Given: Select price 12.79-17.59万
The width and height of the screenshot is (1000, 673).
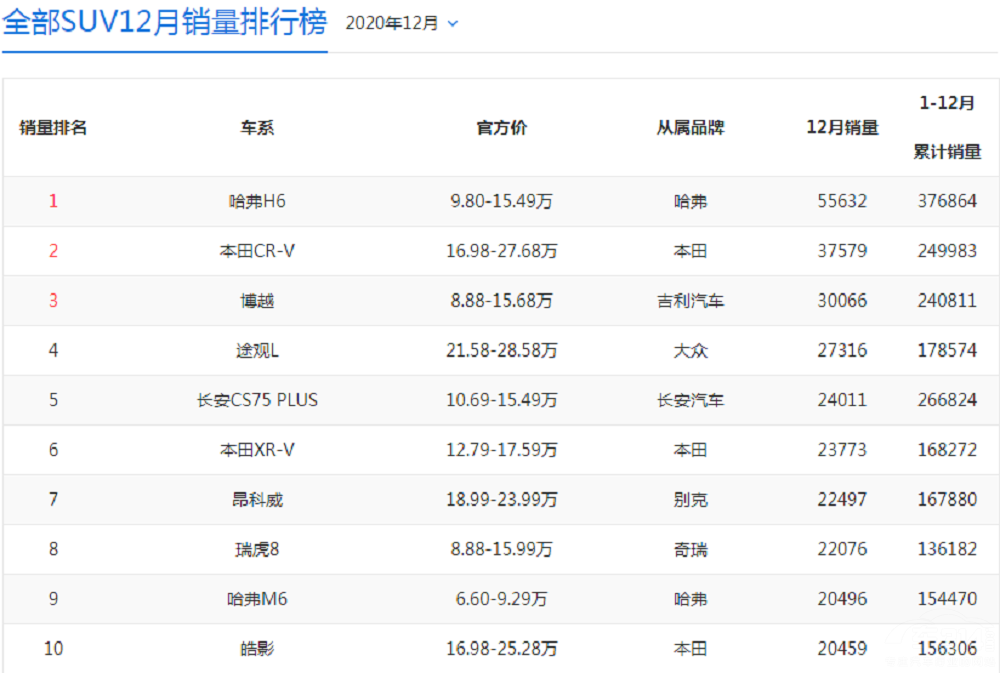Looking at the screenshot, I should click(501, 450).
